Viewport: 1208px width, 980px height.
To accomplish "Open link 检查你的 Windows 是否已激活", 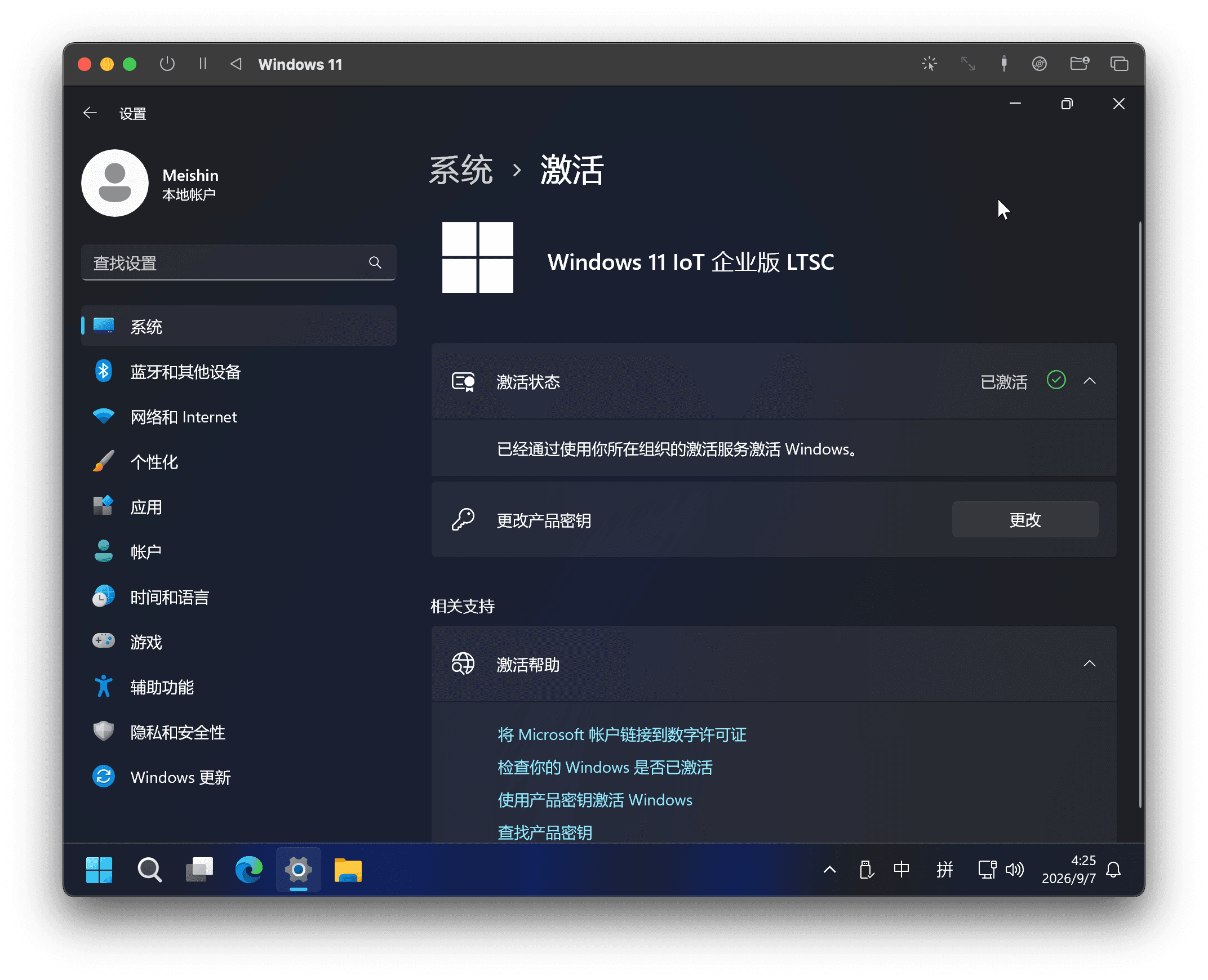I will click(x=605, y=767).
